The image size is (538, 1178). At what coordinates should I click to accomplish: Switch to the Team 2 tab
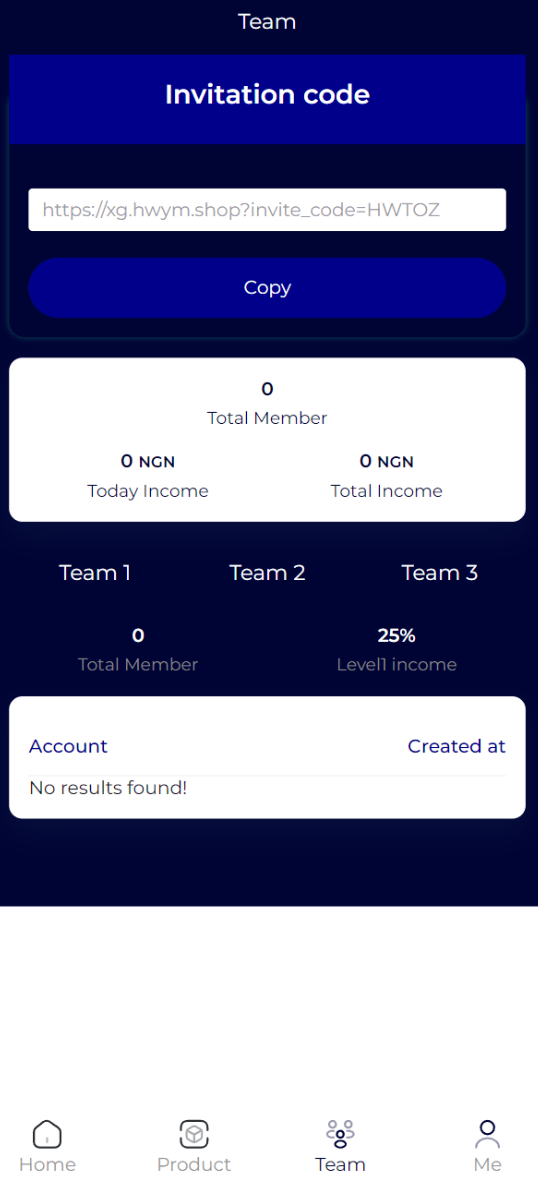[267, 573]
